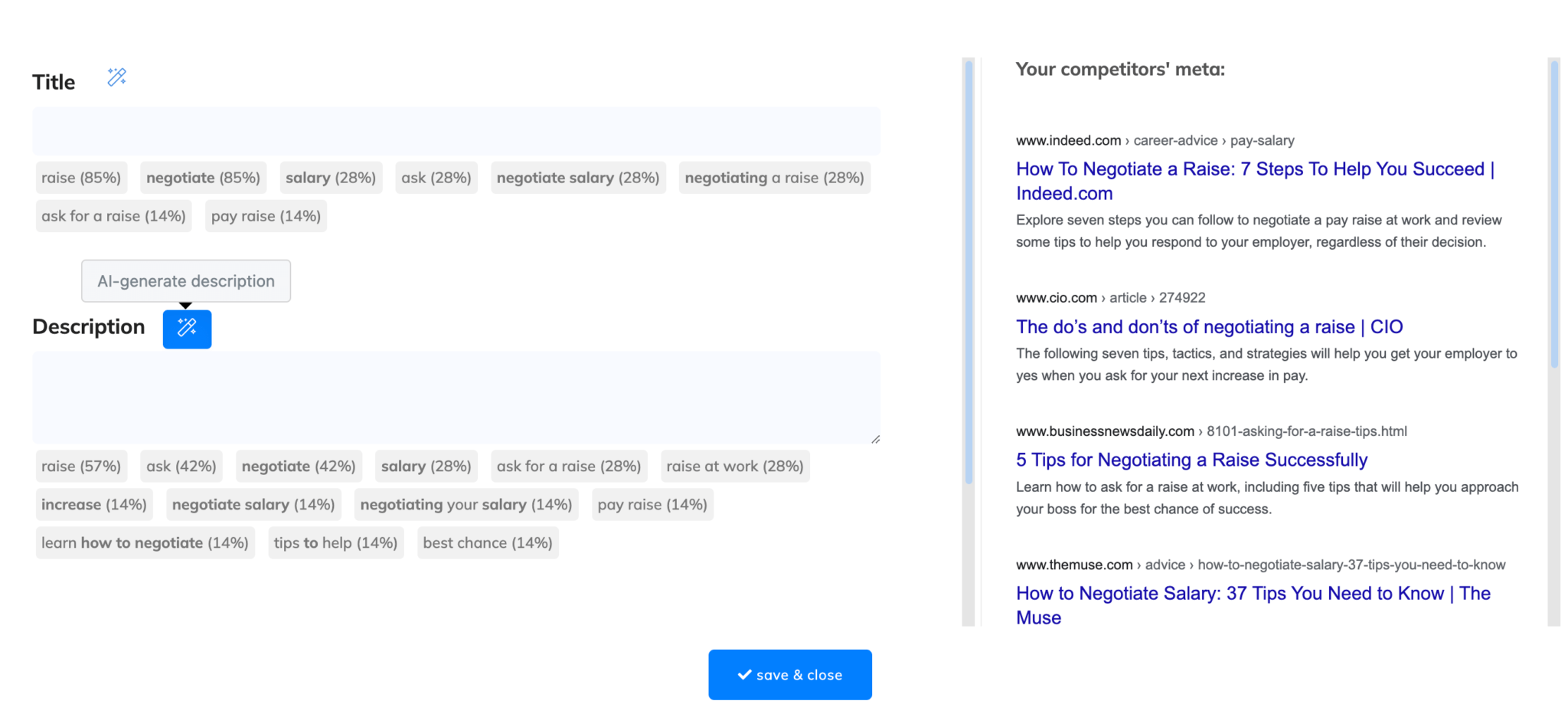This screenshot has width=1568, height=714.
Task: Click the blue AI-generate description wand button
Action: [x=187, y=329]
